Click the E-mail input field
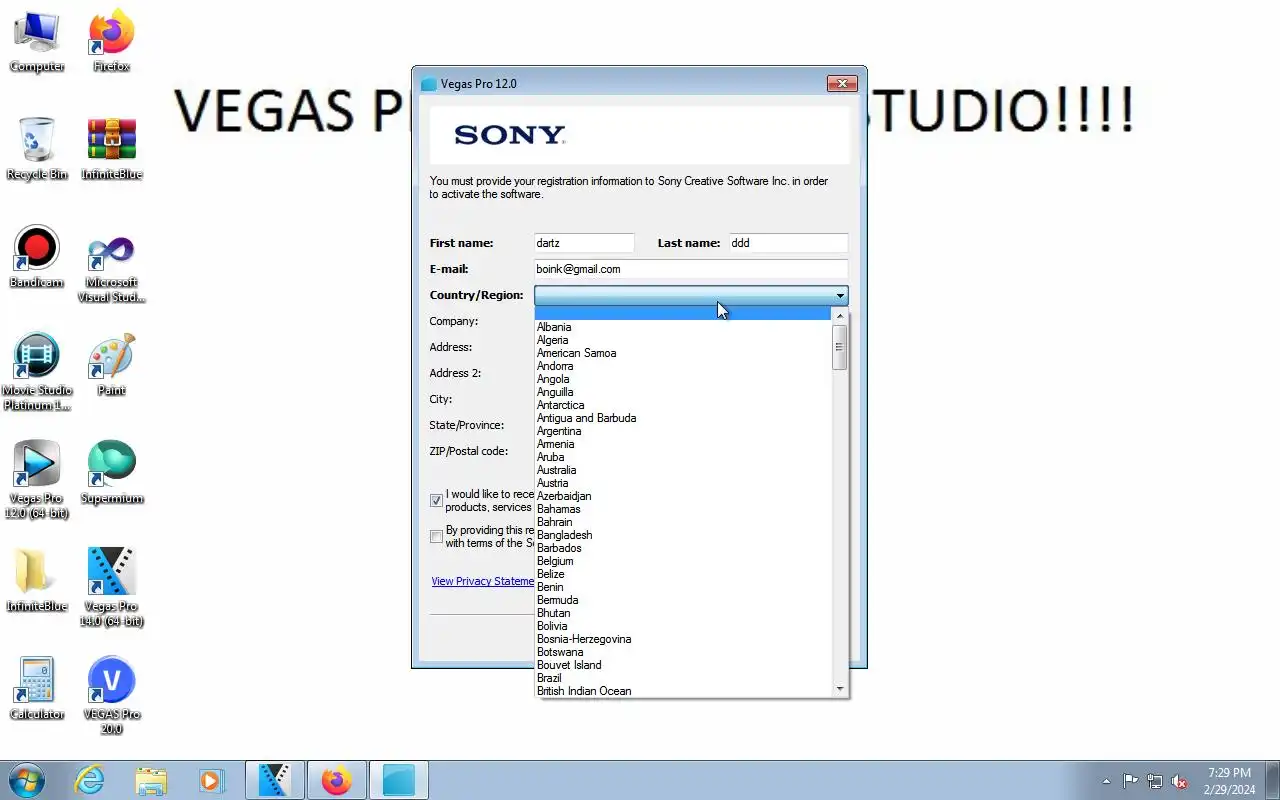This screenshot has width=1280, height=800. tap(691, 269)
